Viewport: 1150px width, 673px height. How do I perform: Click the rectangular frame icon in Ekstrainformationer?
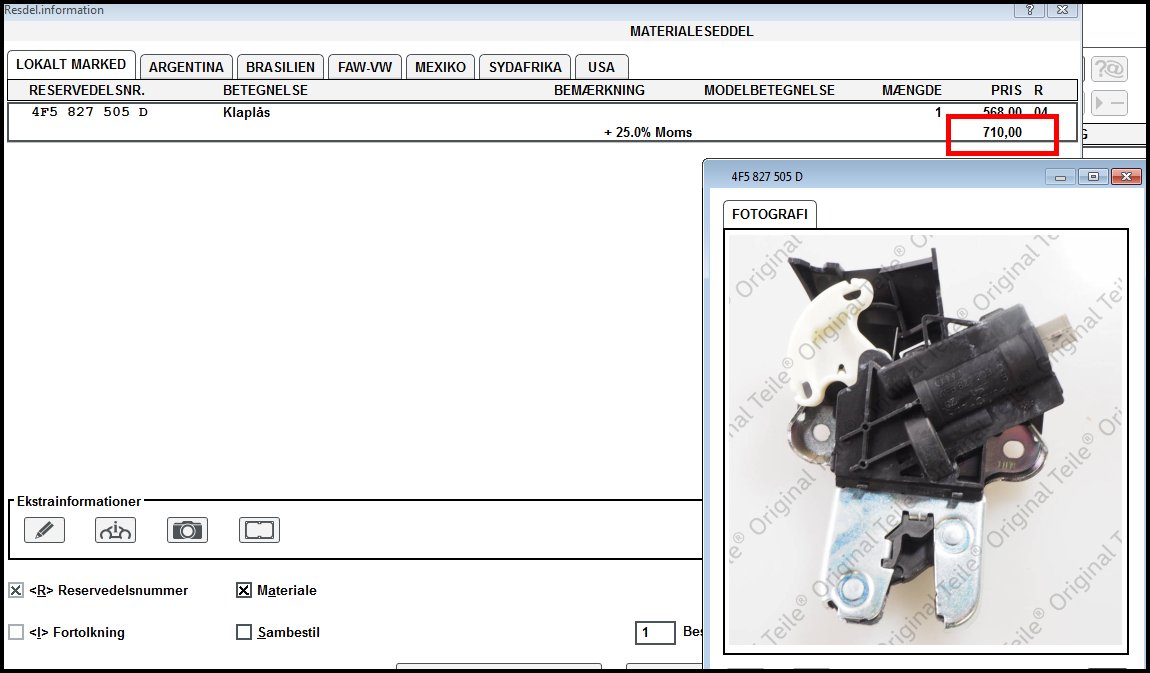tap(259, 530)
